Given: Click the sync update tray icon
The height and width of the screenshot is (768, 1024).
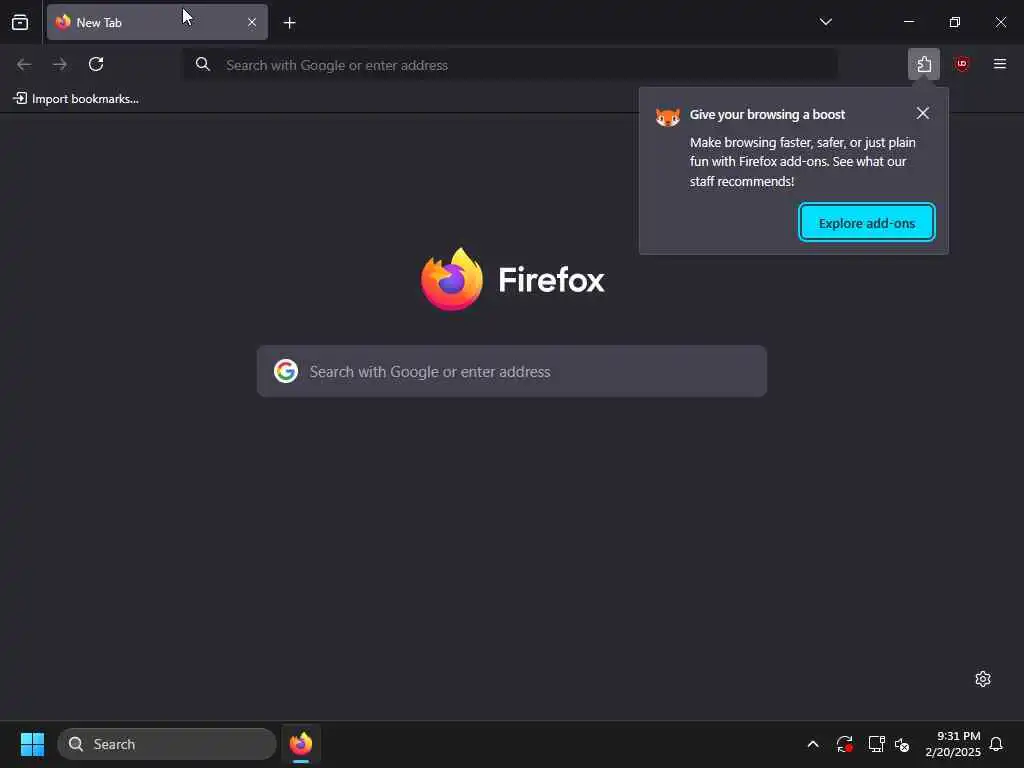Looking at the screenshot, I should tap(844, 744).
